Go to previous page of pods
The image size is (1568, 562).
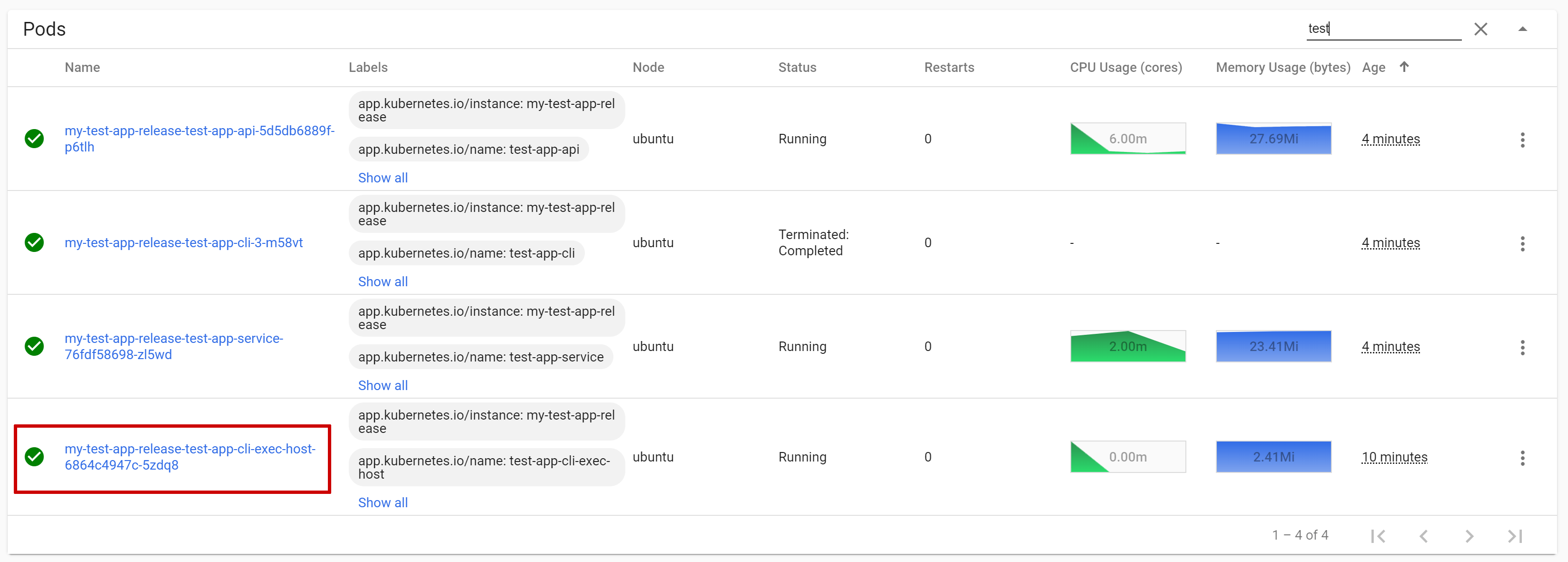point(1423,535)
